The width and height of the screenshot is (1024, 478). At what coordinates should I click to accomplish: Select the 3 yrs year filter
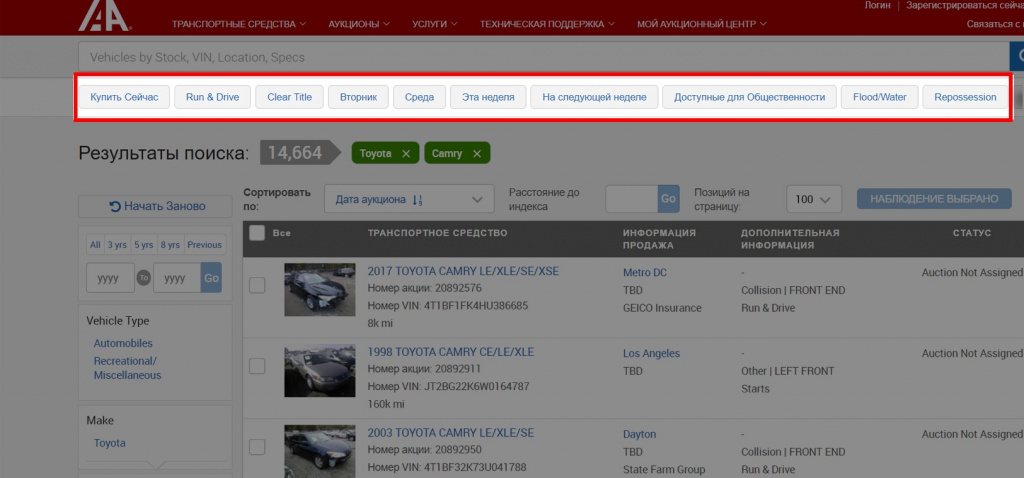[118, 245]
